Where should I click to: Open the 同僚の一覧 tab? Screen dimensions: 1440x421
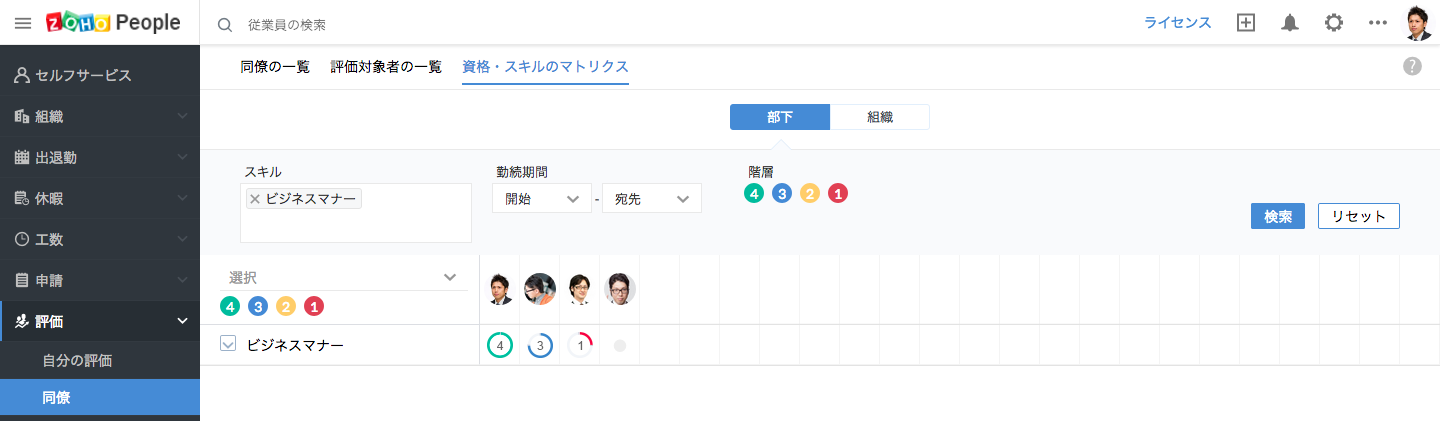pyautogui.click(x=275, y=67)
